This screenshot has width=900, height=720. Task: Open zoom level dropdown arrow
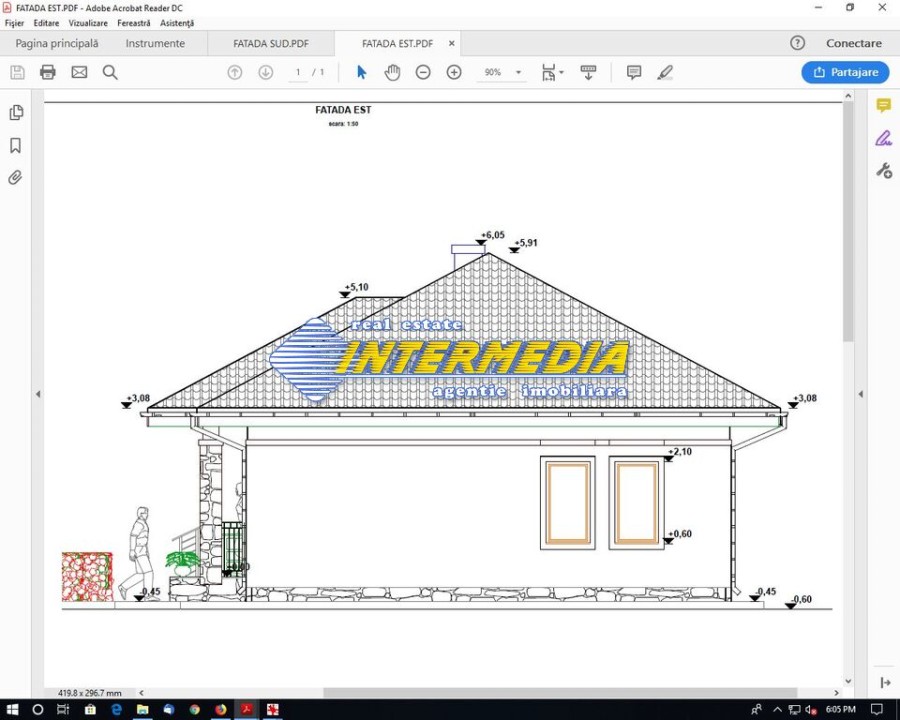[518, 72]
